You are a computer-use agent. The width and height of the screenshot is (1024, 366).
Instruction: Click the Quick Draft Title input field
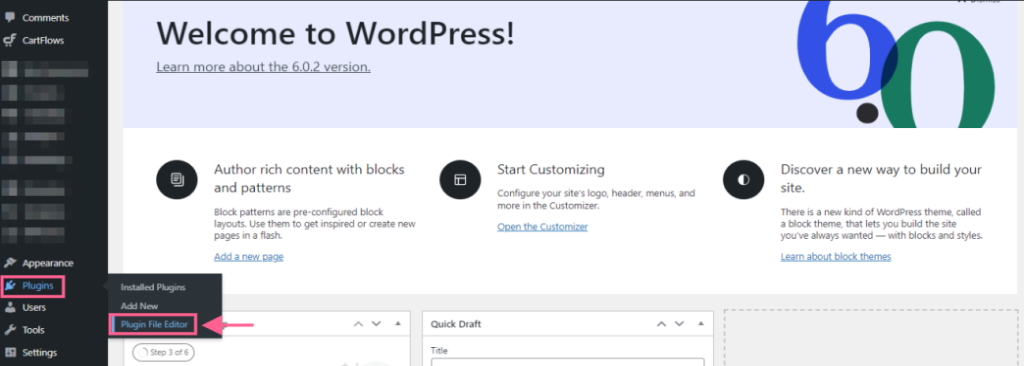(x=568, y=362)
